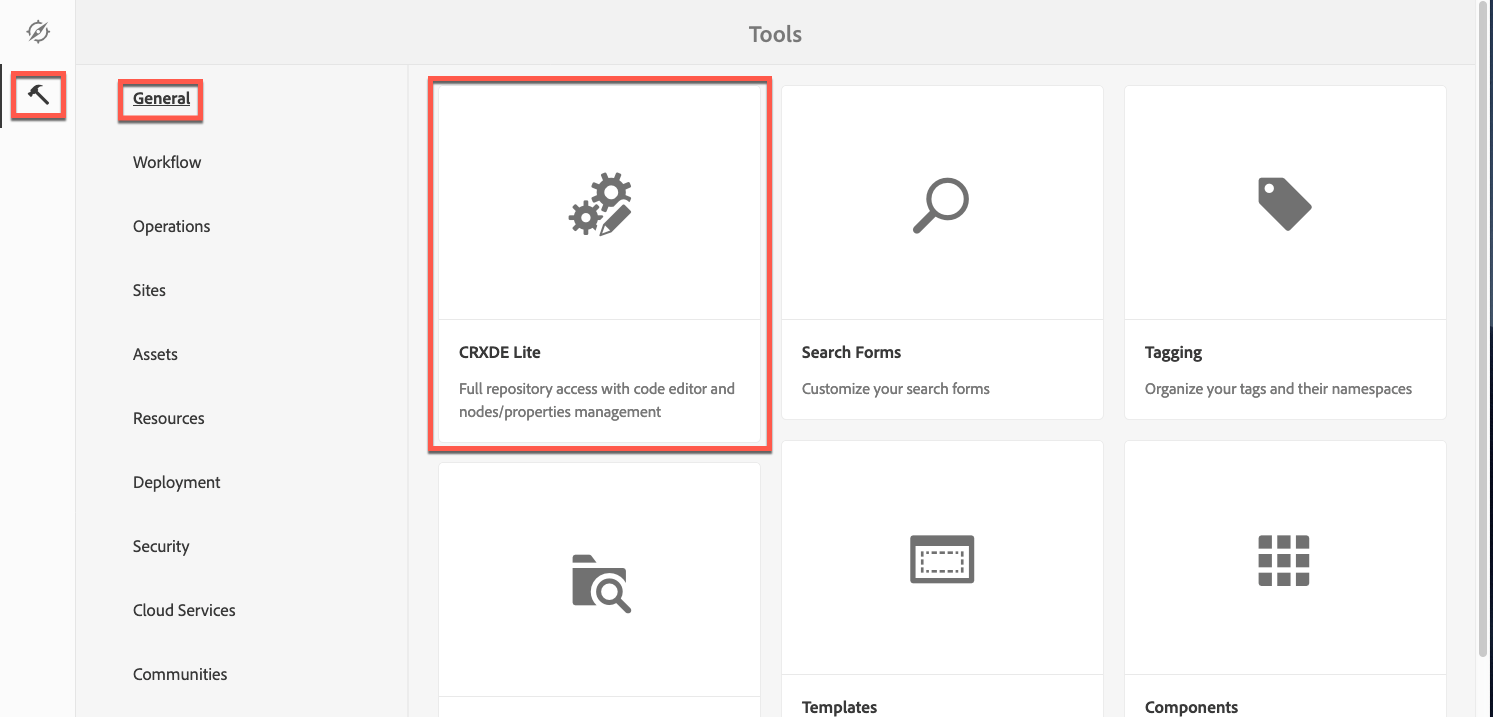Open the Search Forms magnifier icon

pyautogui.click(x=941, y=205)
